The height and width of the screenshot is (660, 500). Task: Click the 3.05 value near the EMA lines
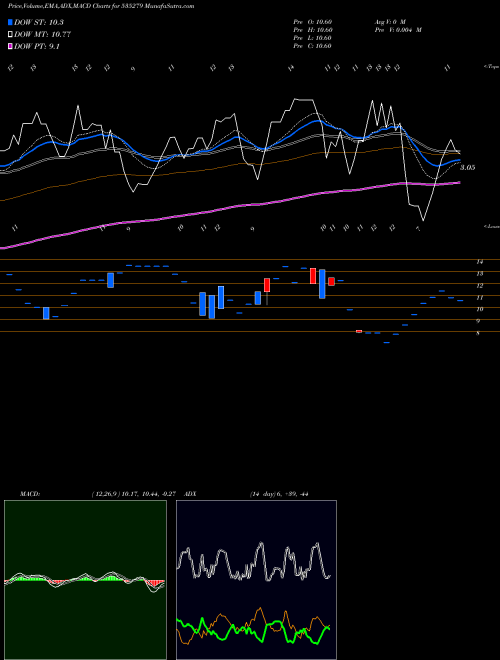click(x=468, y=168)
